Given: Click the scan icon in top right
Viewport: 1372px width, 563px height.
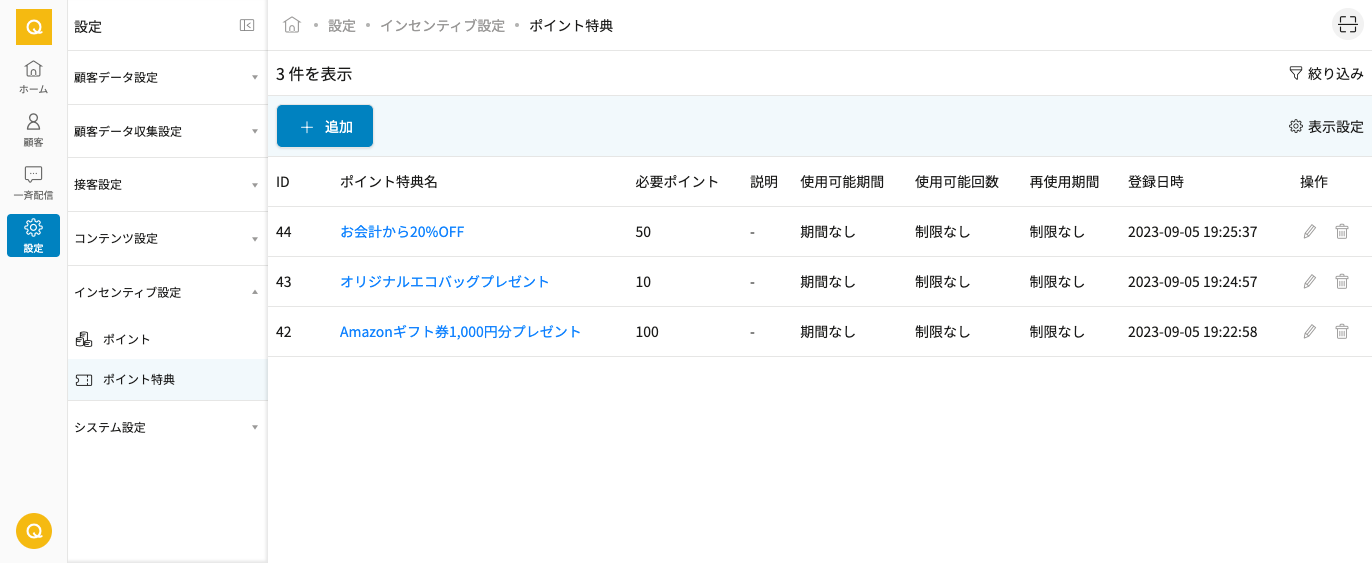Looking at the screenshot, I should click(x=1347, y=26).
